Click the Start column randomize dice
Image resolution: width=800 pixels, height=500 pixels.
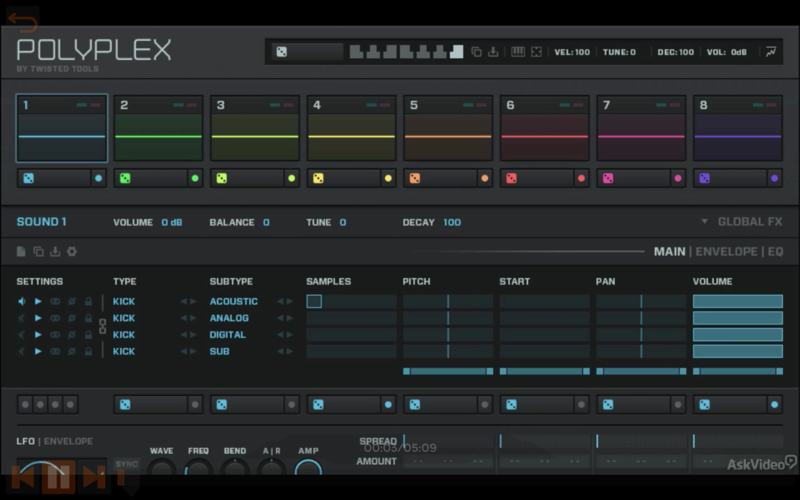click(x=511, y=405)
